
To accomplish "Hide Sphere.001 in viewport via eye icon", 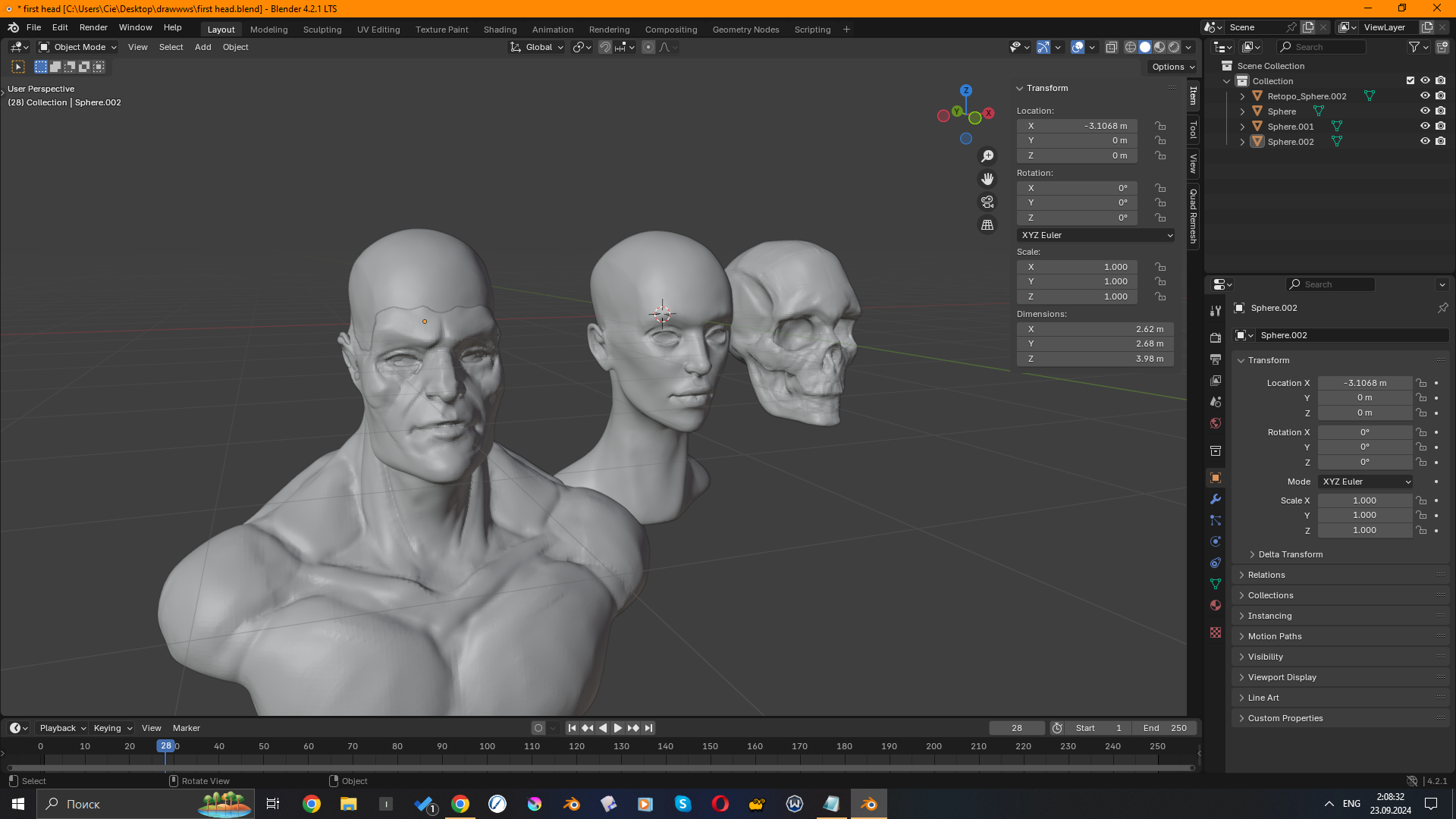I will (1425, 127).
